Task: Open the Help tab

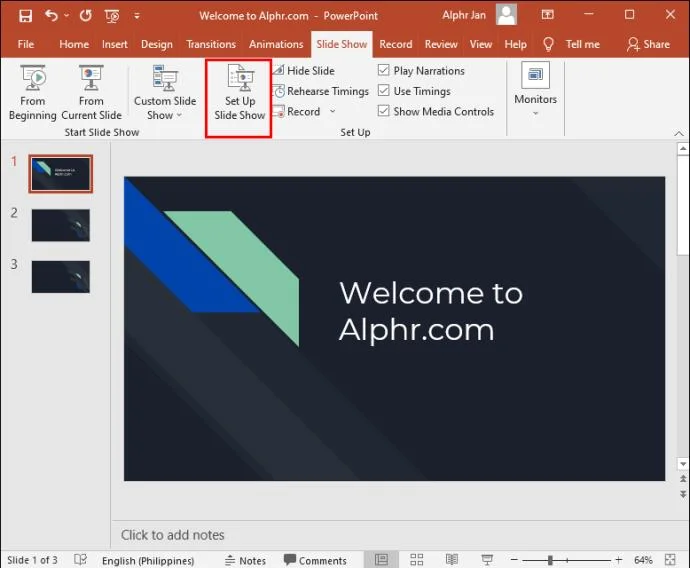Action: [x=515, y=44]
